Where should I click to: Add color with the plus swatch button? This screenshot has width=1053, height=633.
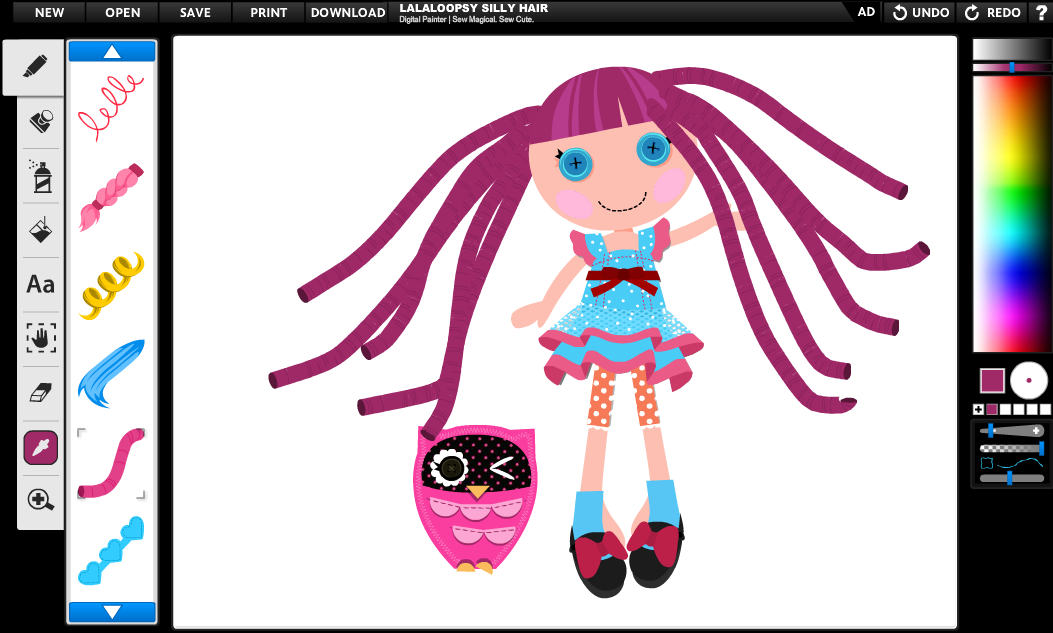click(x=978, y=409)
